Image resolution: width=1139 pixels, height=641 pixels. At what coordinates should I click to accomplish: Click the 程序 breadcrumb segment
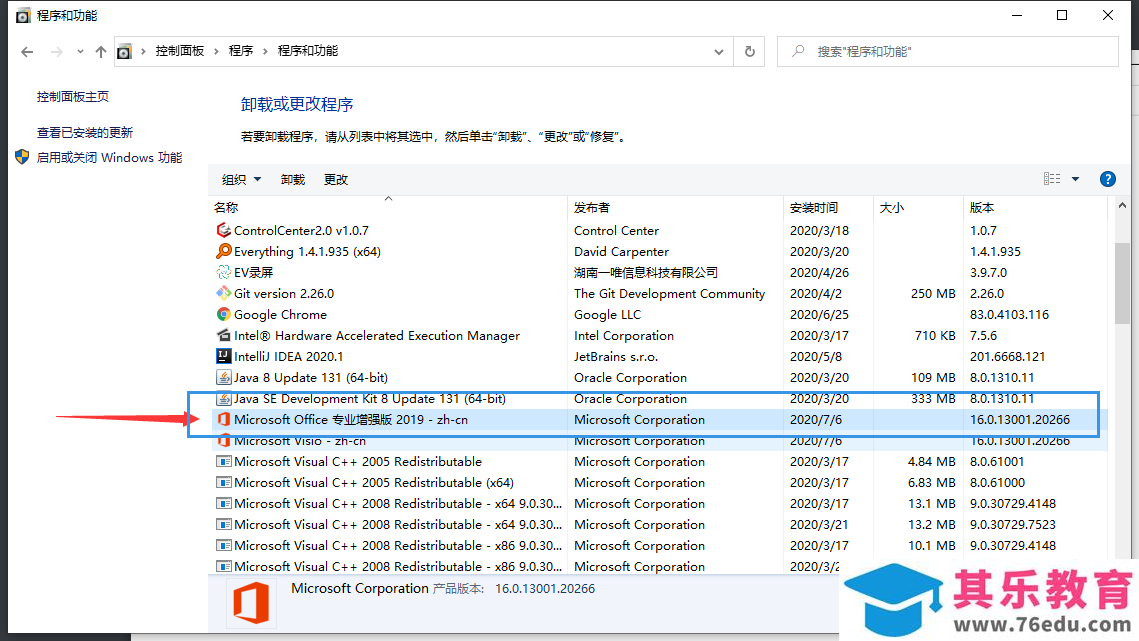tap(241, 51)
